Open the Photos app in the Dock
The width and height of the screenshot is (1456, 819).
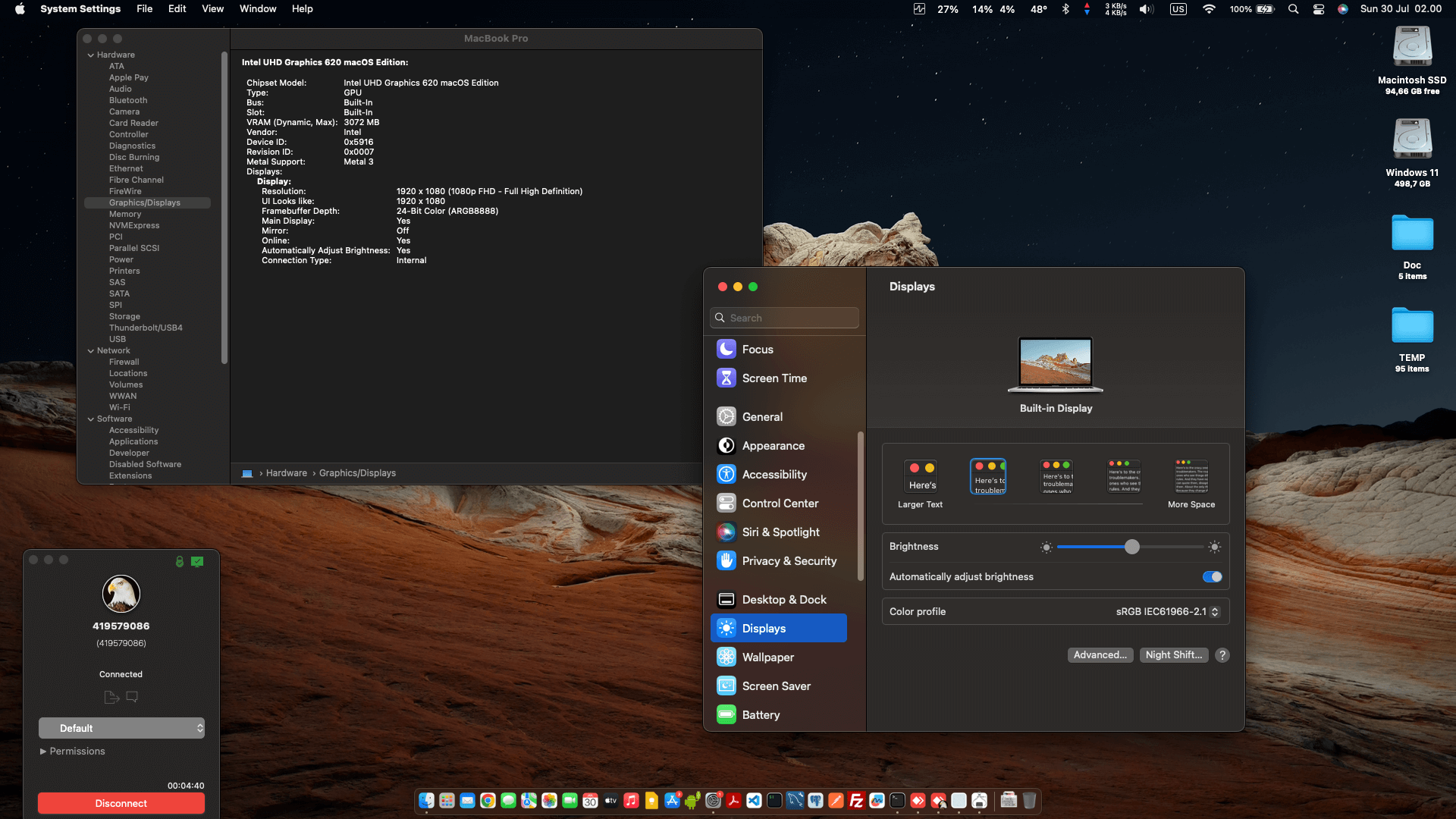click(x=549, y=801)
